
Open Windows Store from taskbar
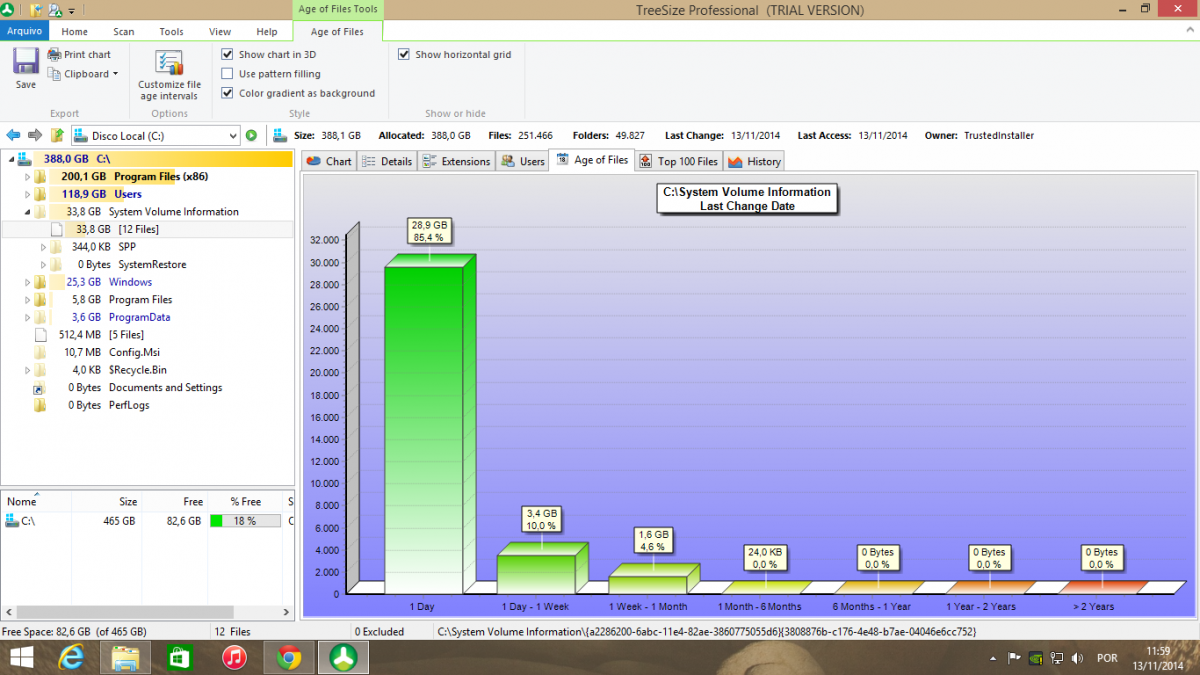pos(180,657)
